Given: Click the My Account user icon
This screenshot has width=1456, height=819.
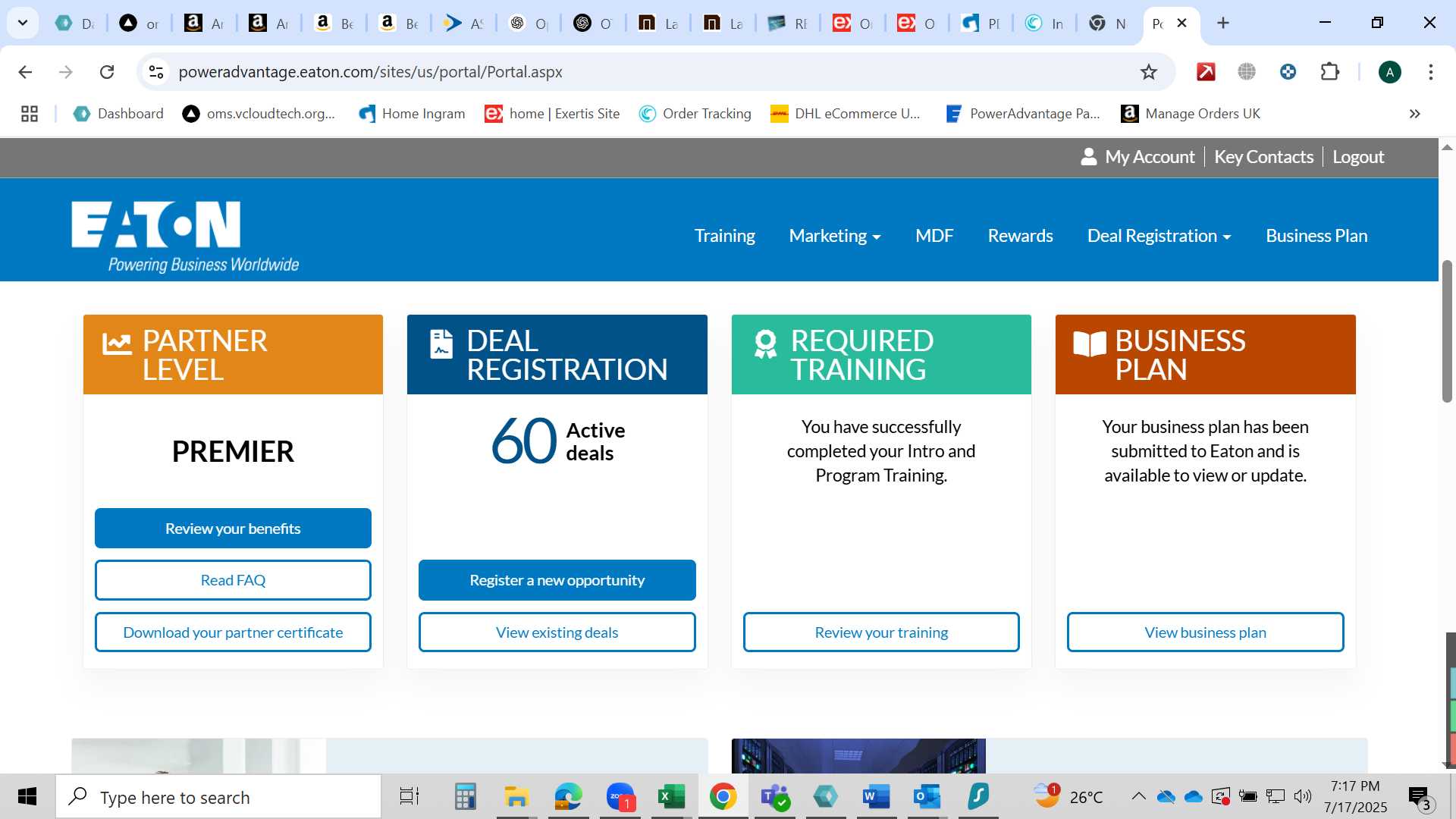Looking at the screenshot, I should click(1088, 157).
